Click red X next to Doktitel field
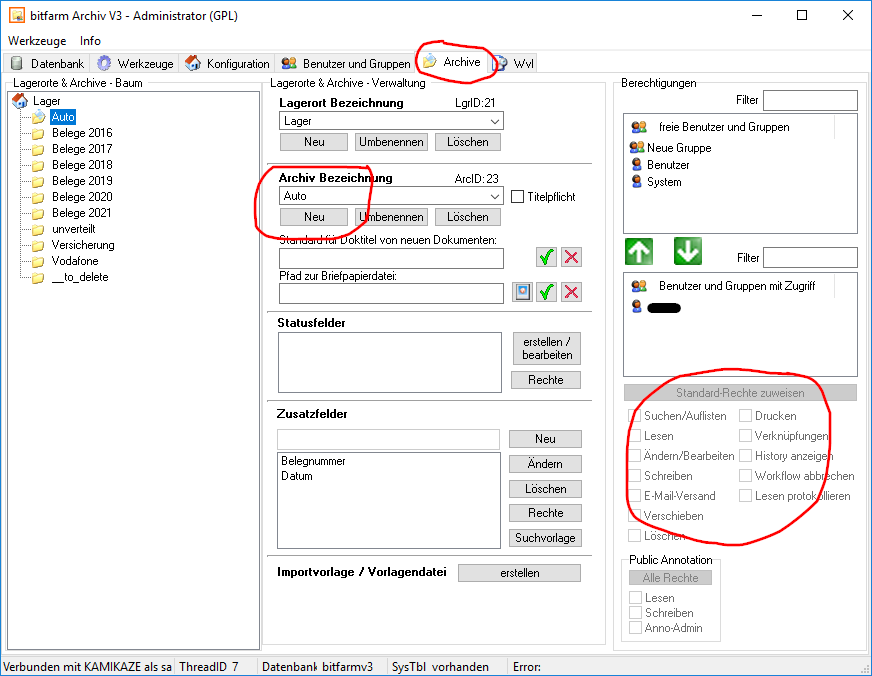872x676 pixels. tap(571, 257)
